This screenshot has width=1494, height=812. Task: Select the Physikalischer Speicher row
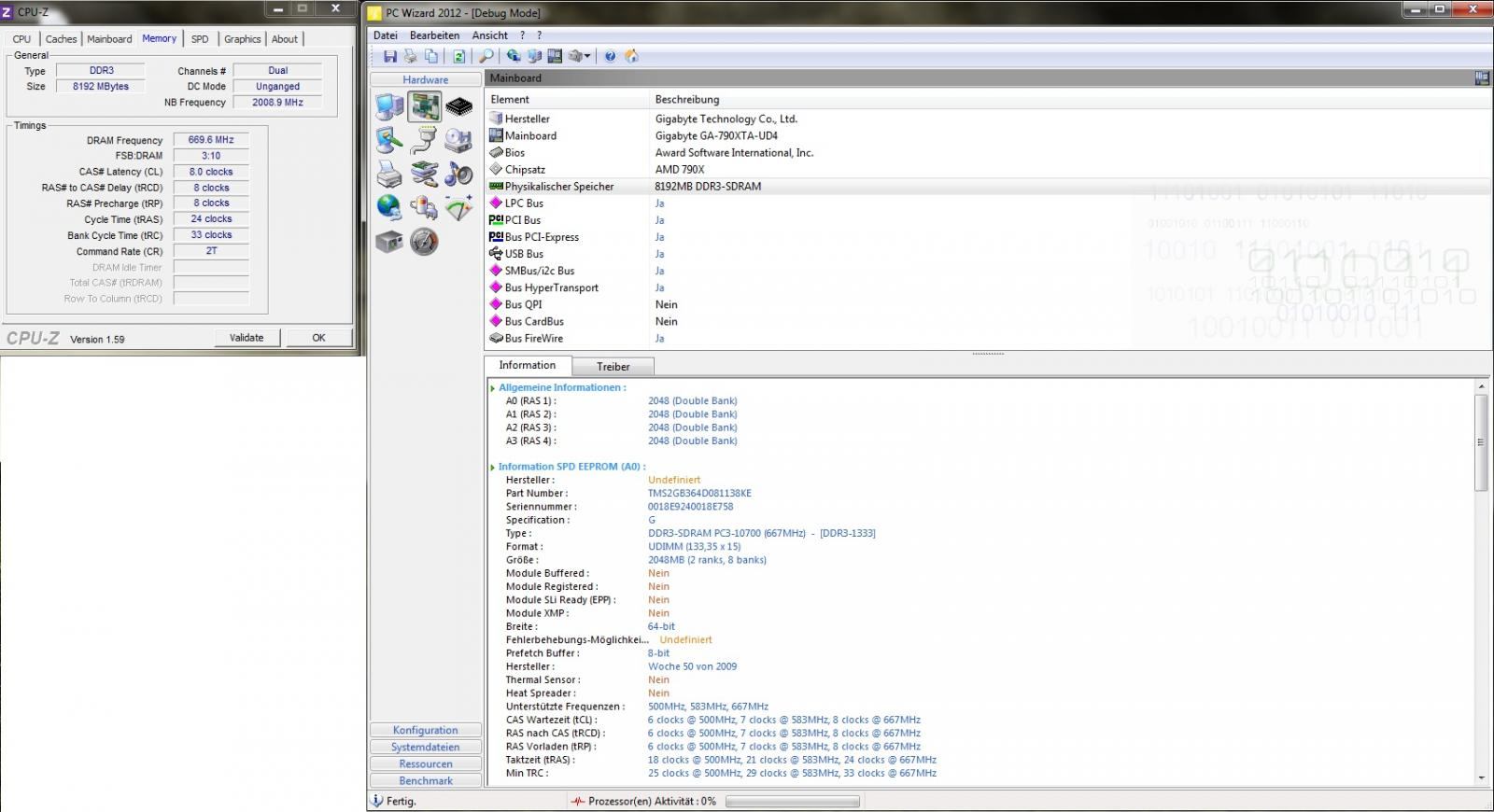988,187
